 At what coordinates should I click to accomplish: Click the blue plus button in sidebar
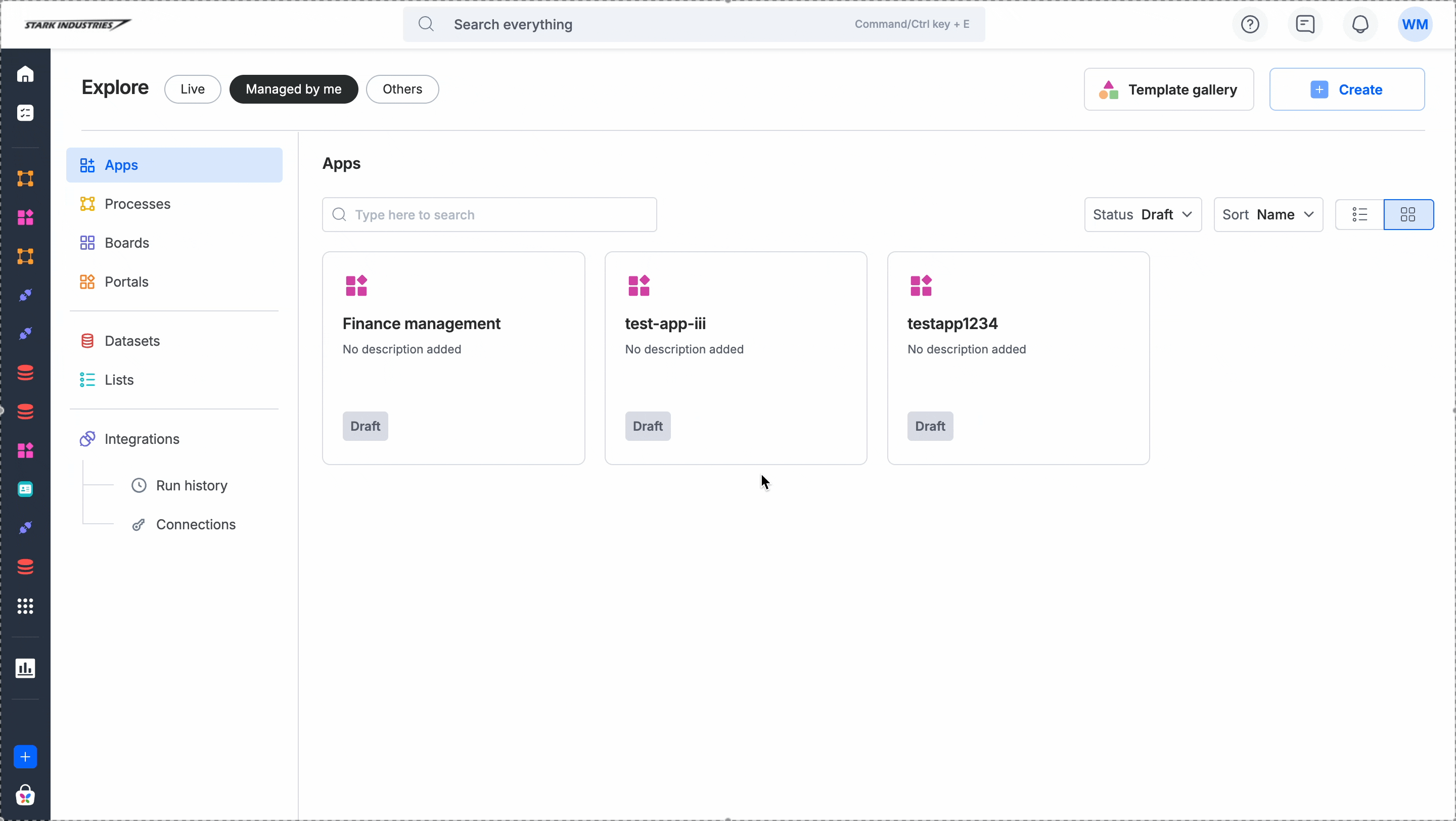[25, 757]
